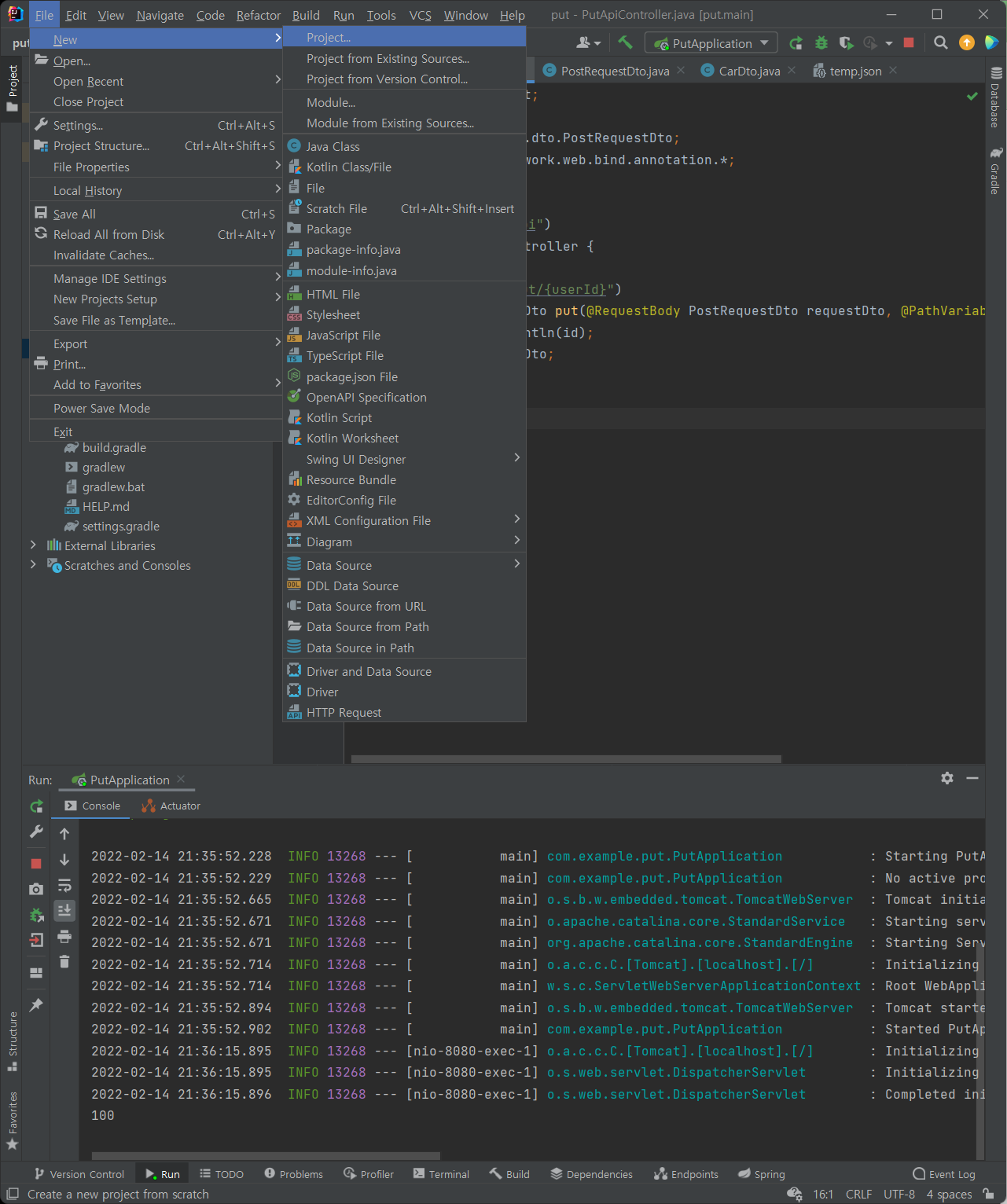Open the Database tool window

click(996, 97)
